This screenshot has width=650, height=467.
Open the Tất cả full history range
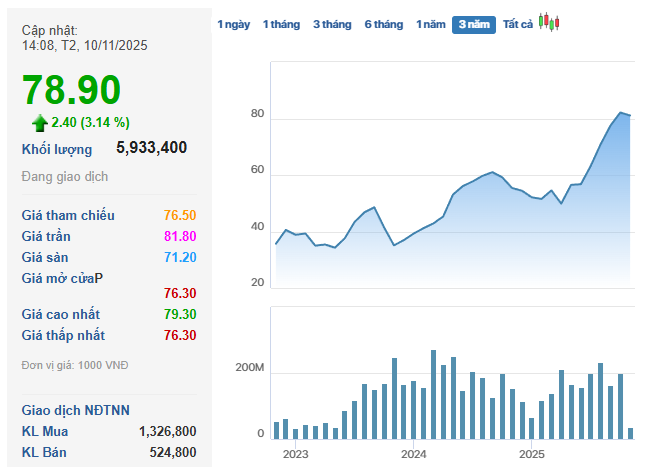517,24
